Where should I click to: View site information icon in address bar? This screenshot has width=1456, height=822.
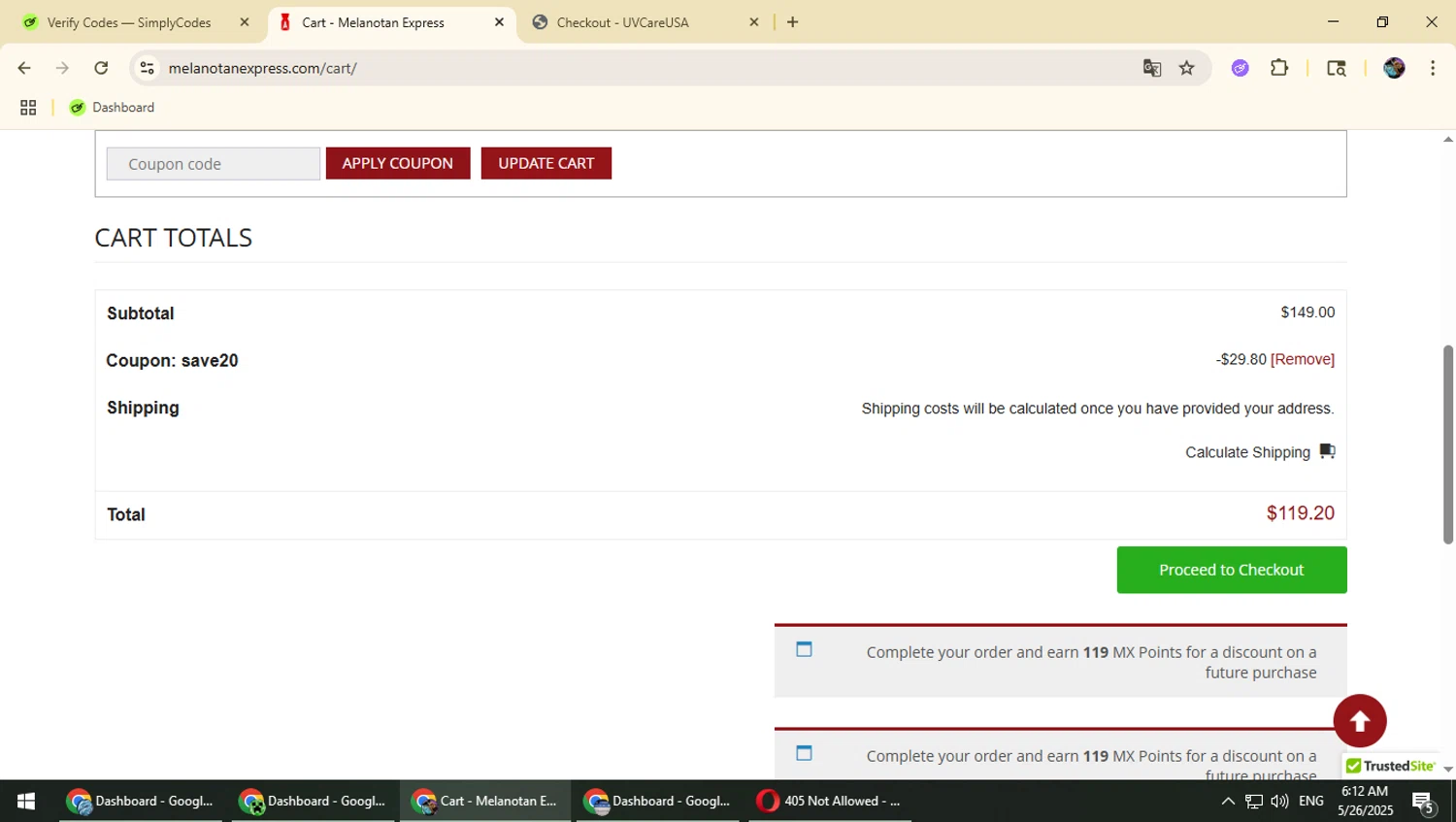point(147,68)
